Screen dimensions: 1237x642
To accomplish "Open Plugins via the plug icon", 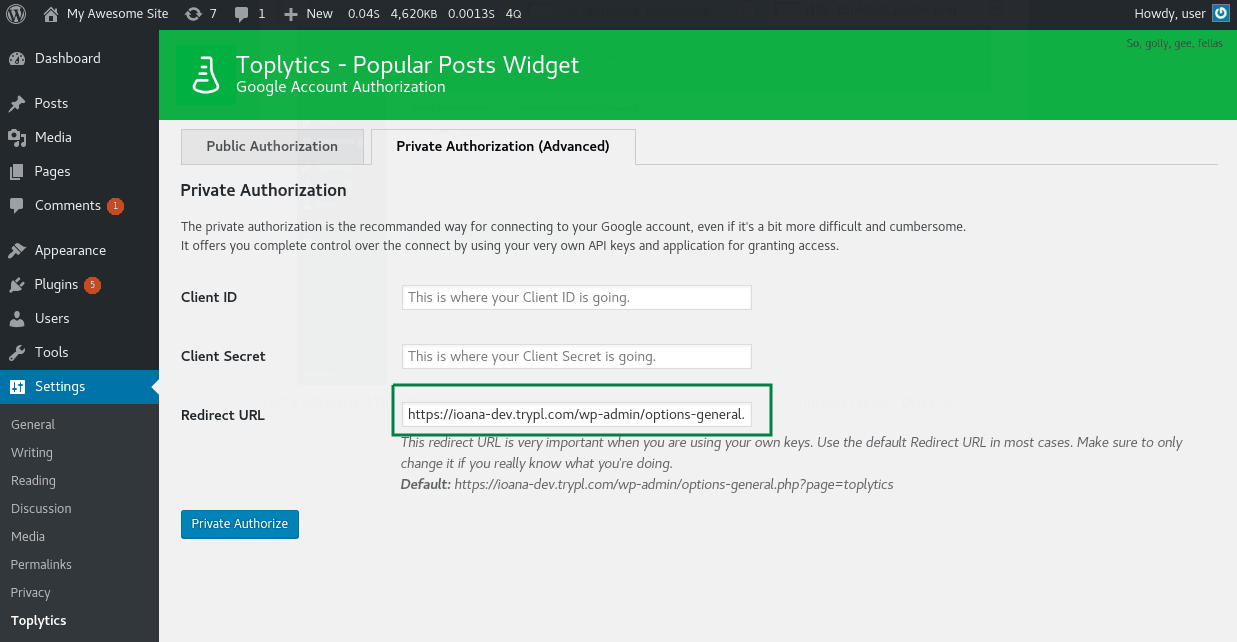I will (17, 284).
